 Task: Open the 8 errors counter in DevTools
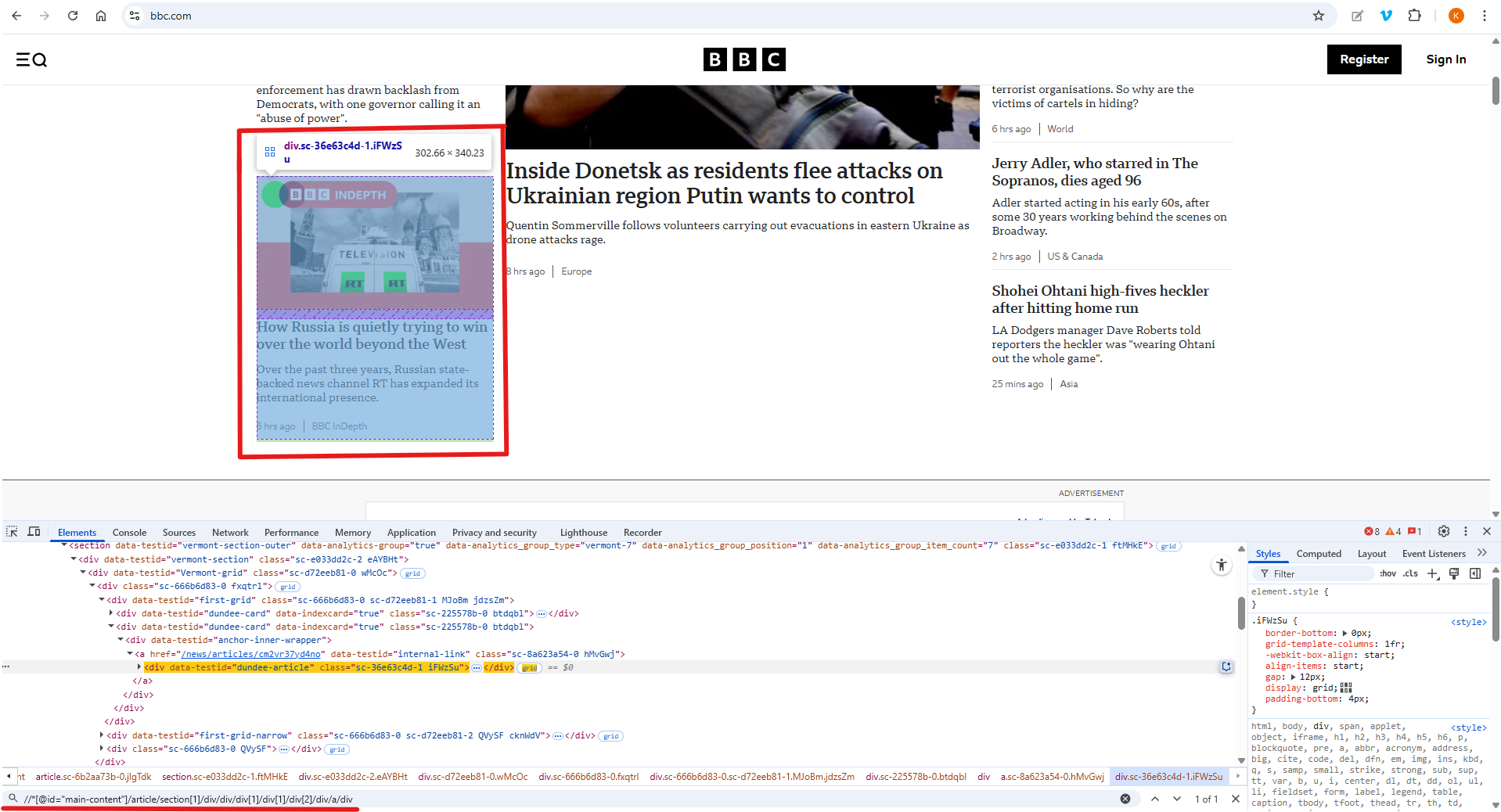tap(1372, 531)
